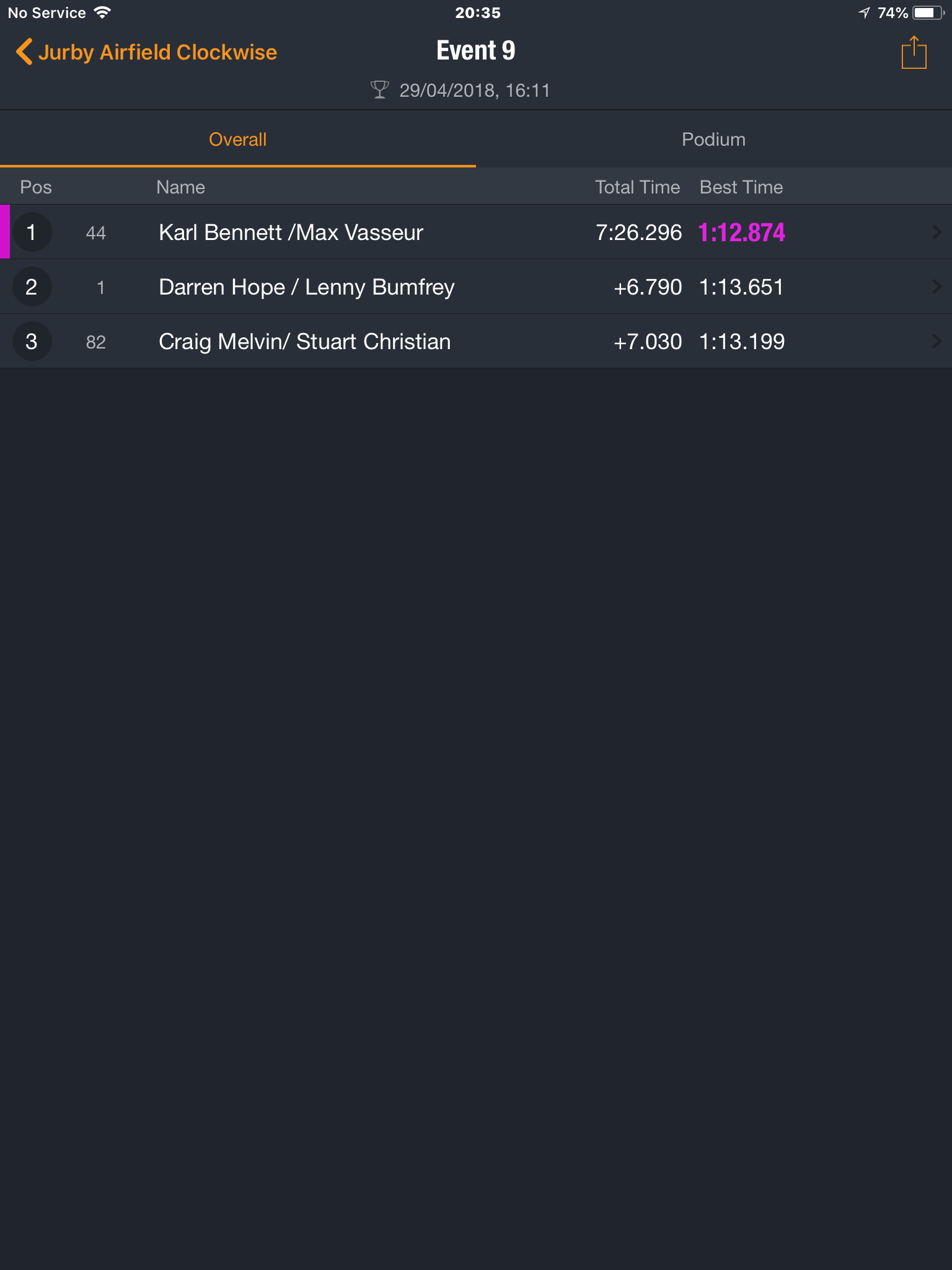Tap the location arrow status icon
The image size is (952, 1270).
tap(864, 12)
